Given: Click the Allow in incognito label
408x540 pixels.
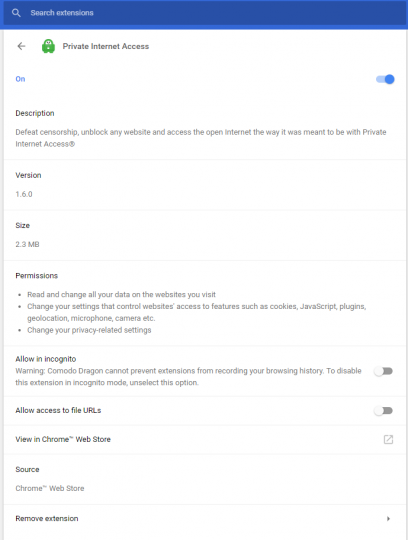Looking at the screenshot, I should coord(46,359).
